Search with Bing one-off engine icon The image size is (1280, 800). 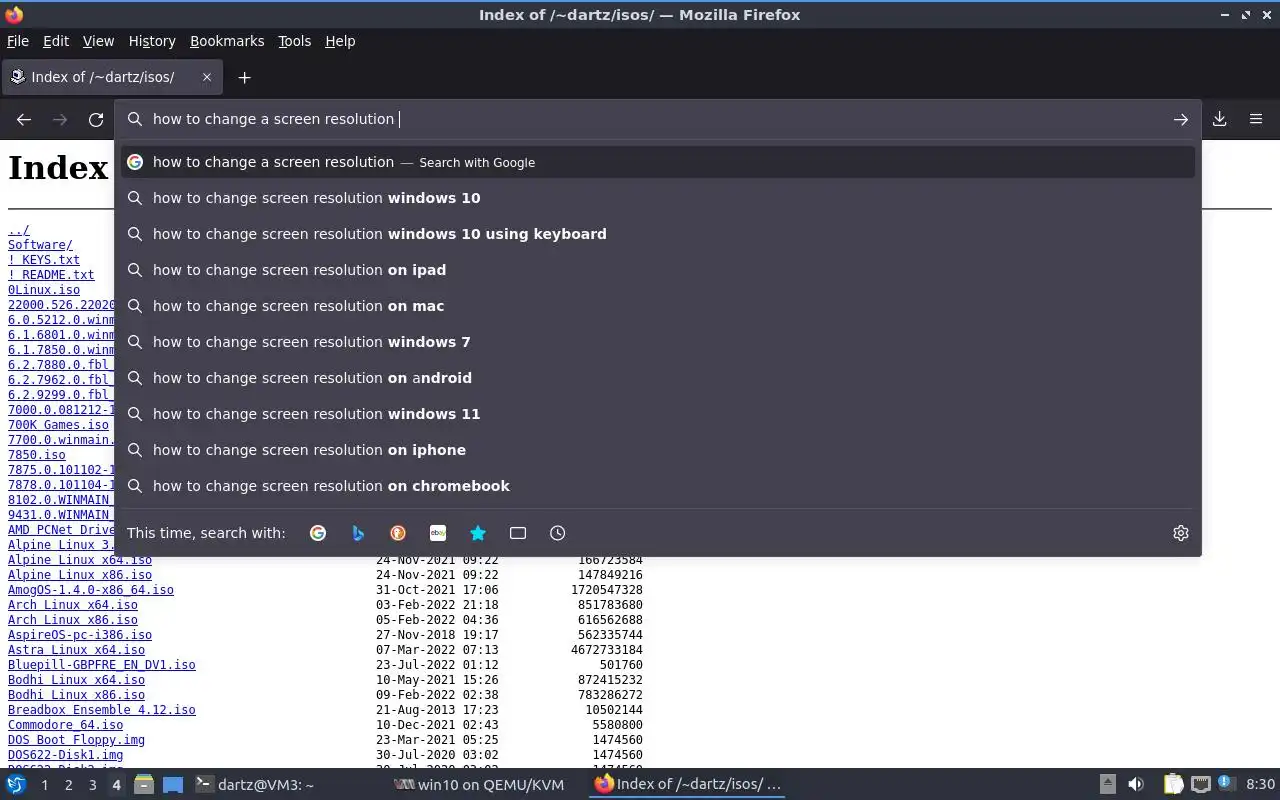coord(358,533)
